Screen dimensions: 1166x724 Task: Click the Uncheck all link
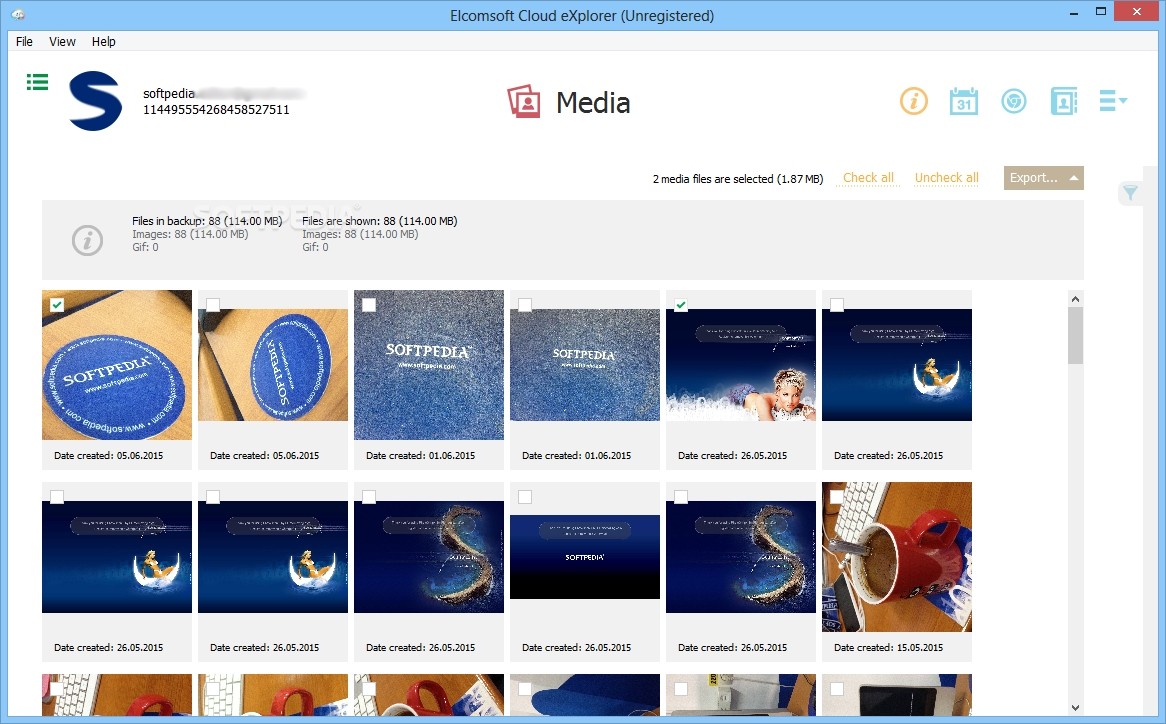(x=947, y=178)
